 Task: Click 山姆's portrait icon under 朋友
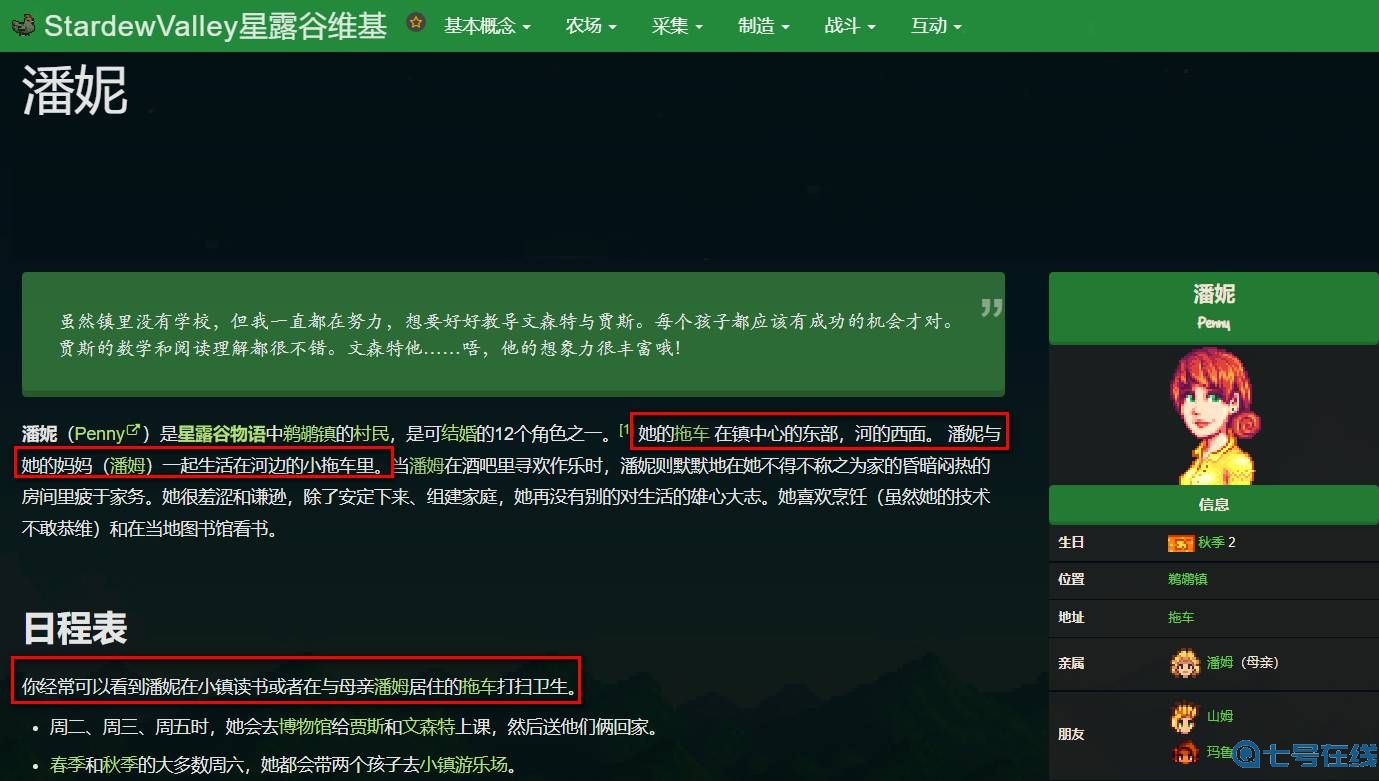tap(1184, 717)
